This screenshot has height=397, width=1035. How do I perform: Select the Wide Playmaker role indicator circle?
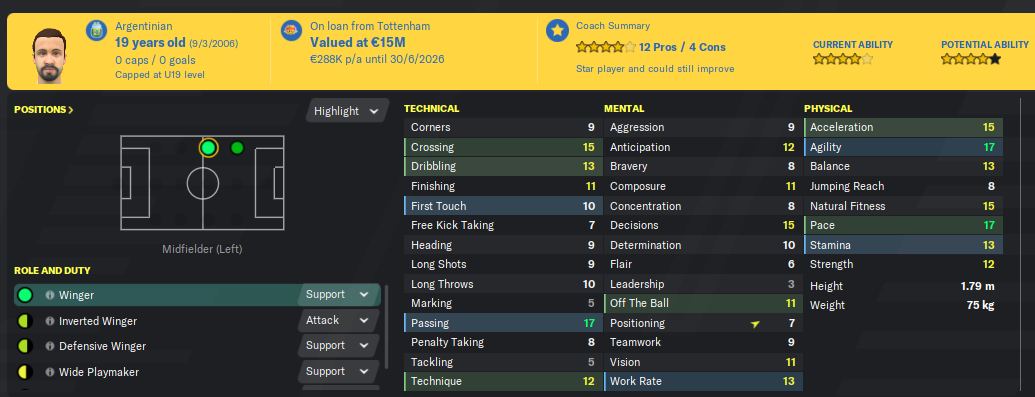click(24, 372)
